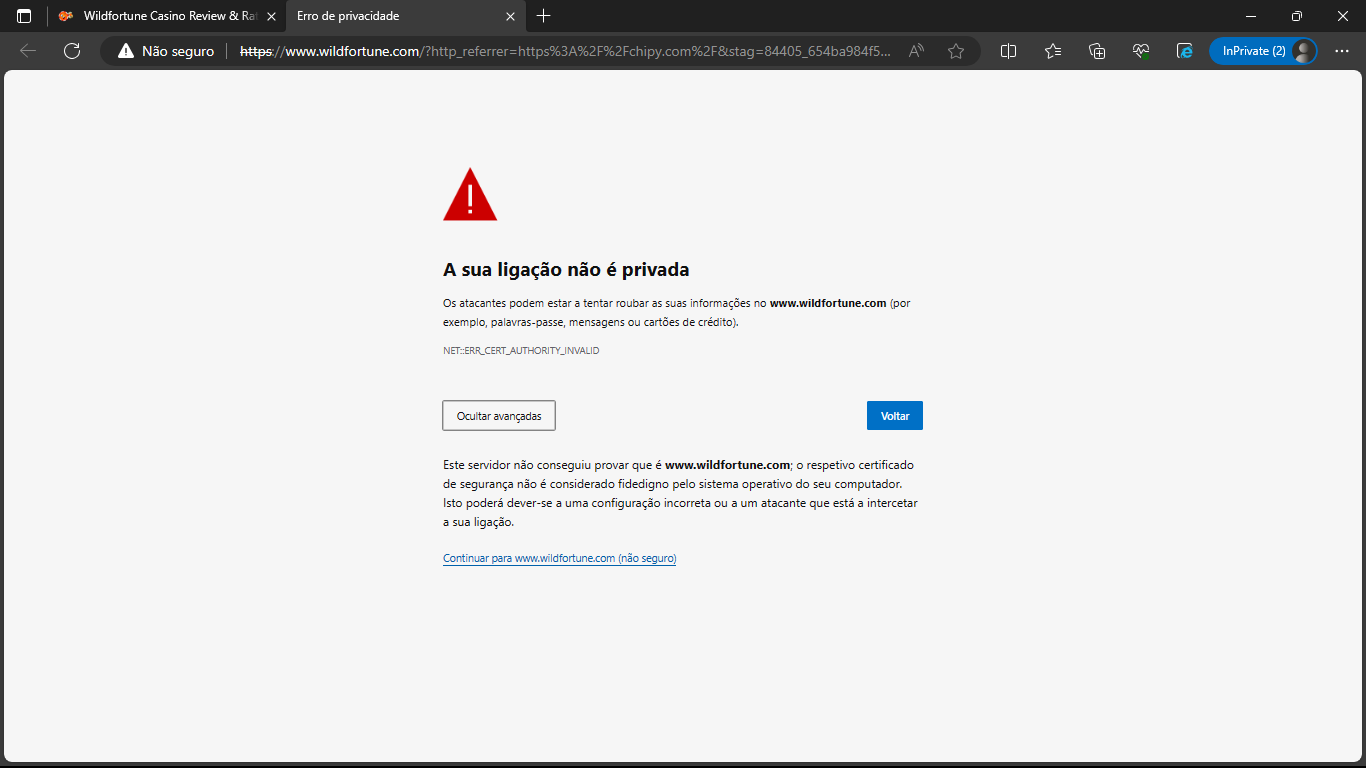1366x768 pixels.
Task: Click Ocultar avançadas
Action: point(498,415)
